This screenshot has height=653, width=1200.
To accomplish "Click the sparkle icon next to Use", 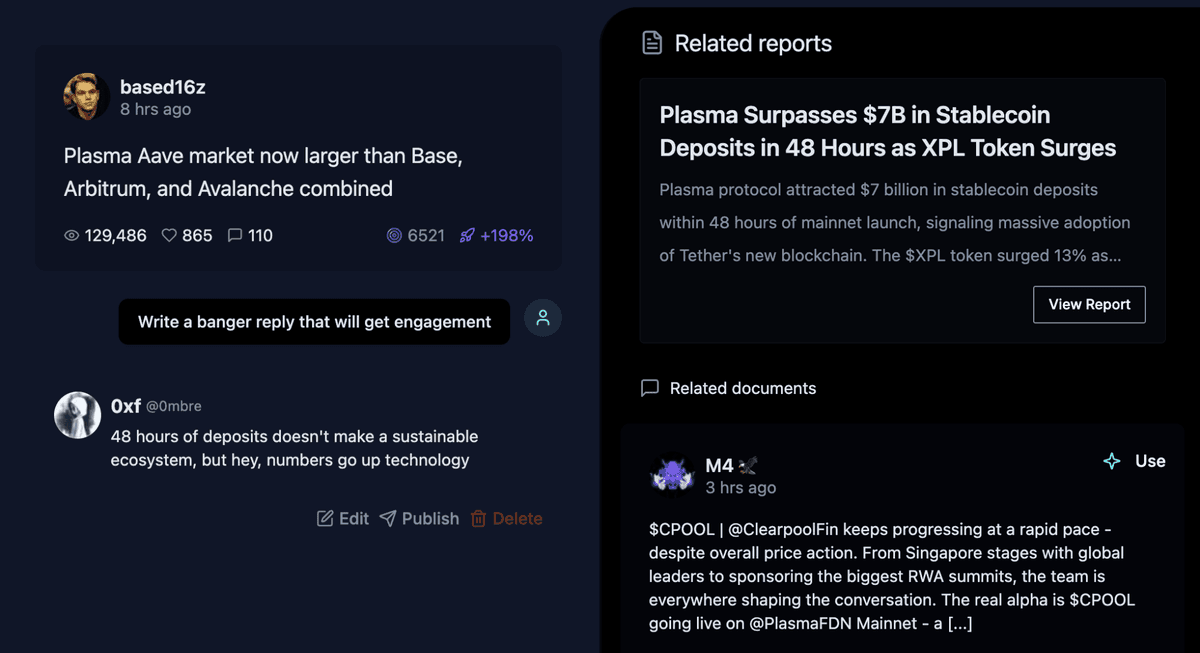I will coord(1111,462).
